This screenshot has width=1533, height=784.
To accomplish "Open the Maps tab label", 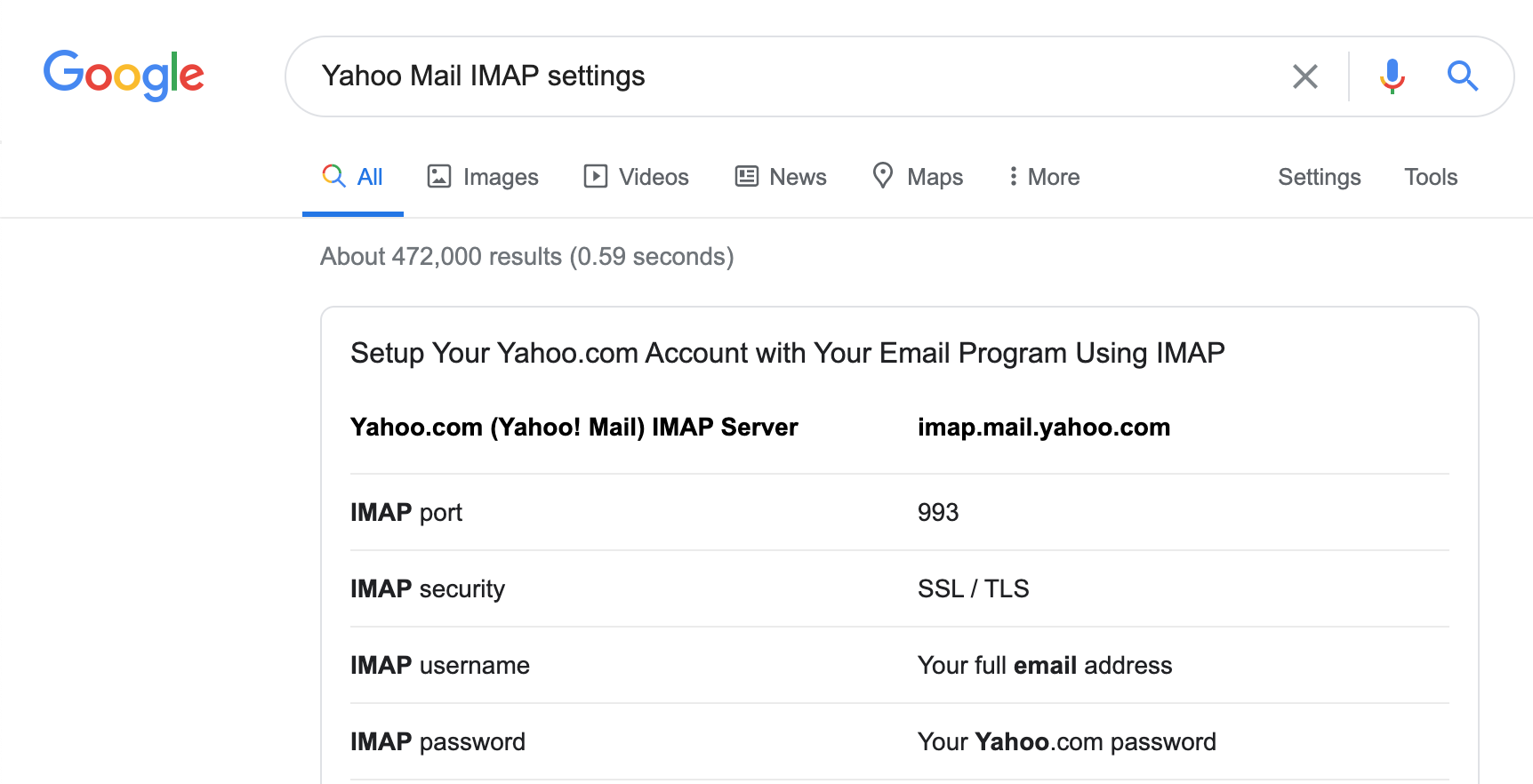I will [935, 177].
